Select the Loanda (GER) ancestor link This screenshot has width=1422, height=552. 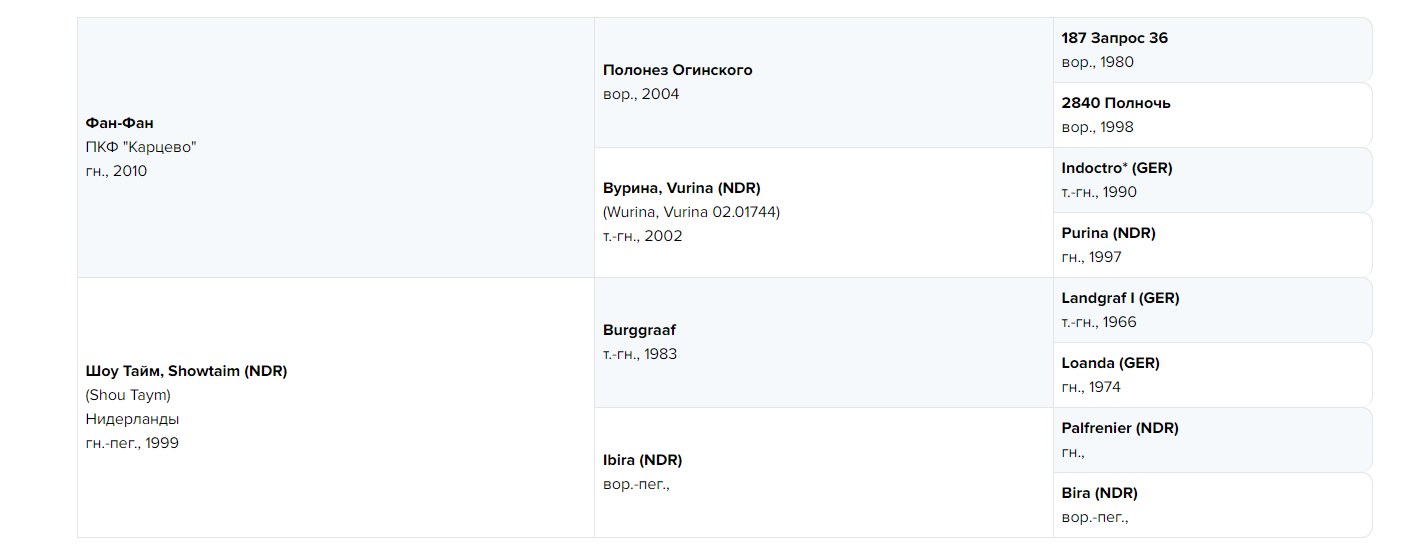1110,363
